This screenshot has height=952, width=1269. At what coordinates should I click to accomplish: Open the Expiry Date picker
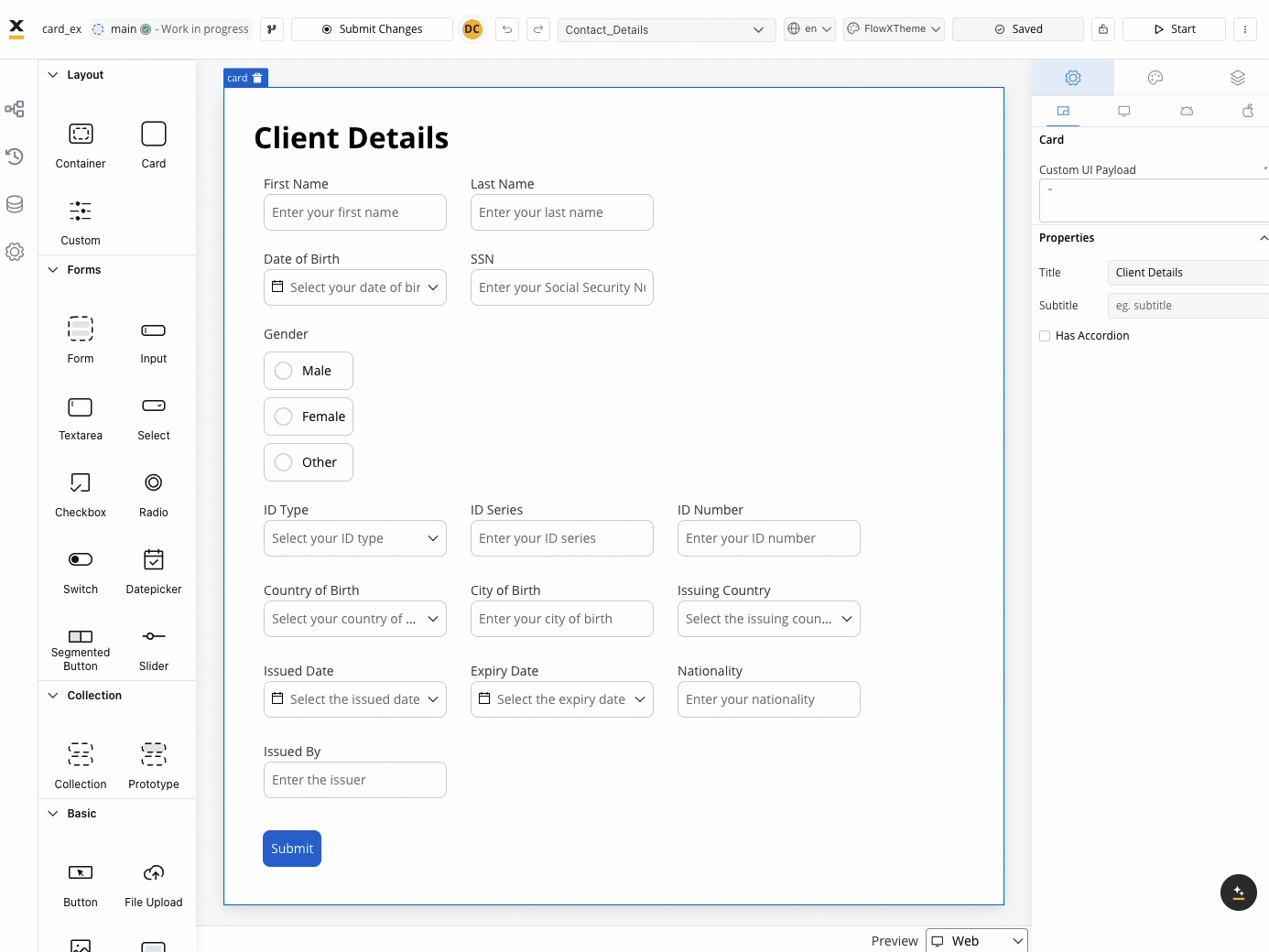pos(562,699)
